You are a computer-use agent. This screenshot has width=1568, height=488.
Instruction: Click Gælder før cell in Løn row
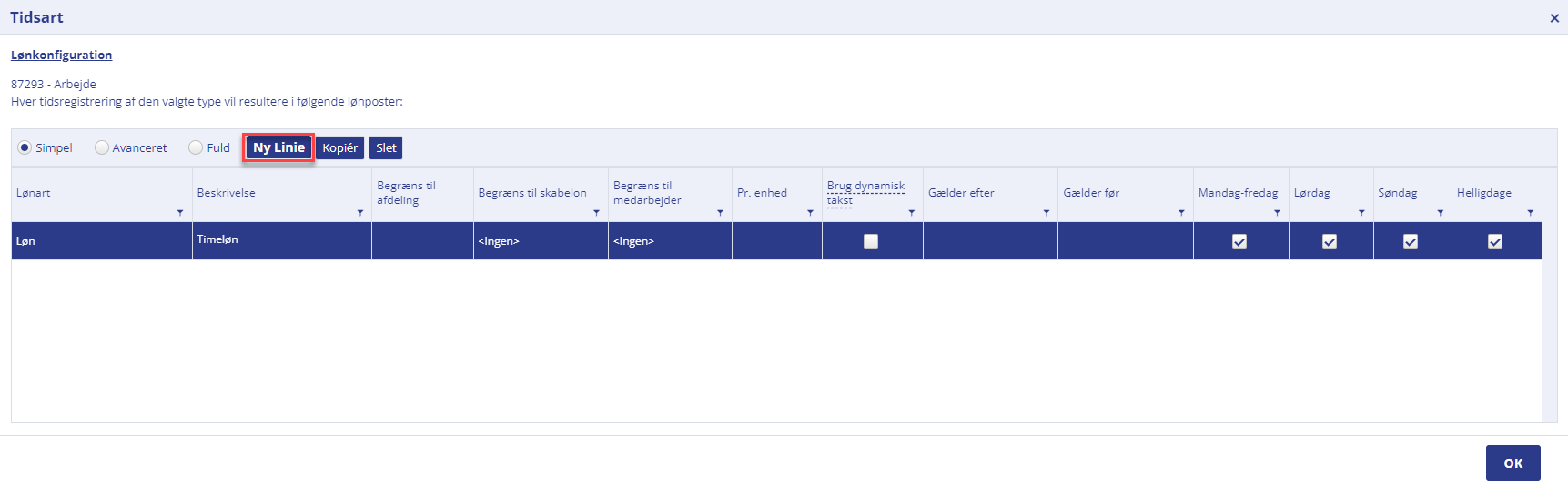[x=1126, y=241]
